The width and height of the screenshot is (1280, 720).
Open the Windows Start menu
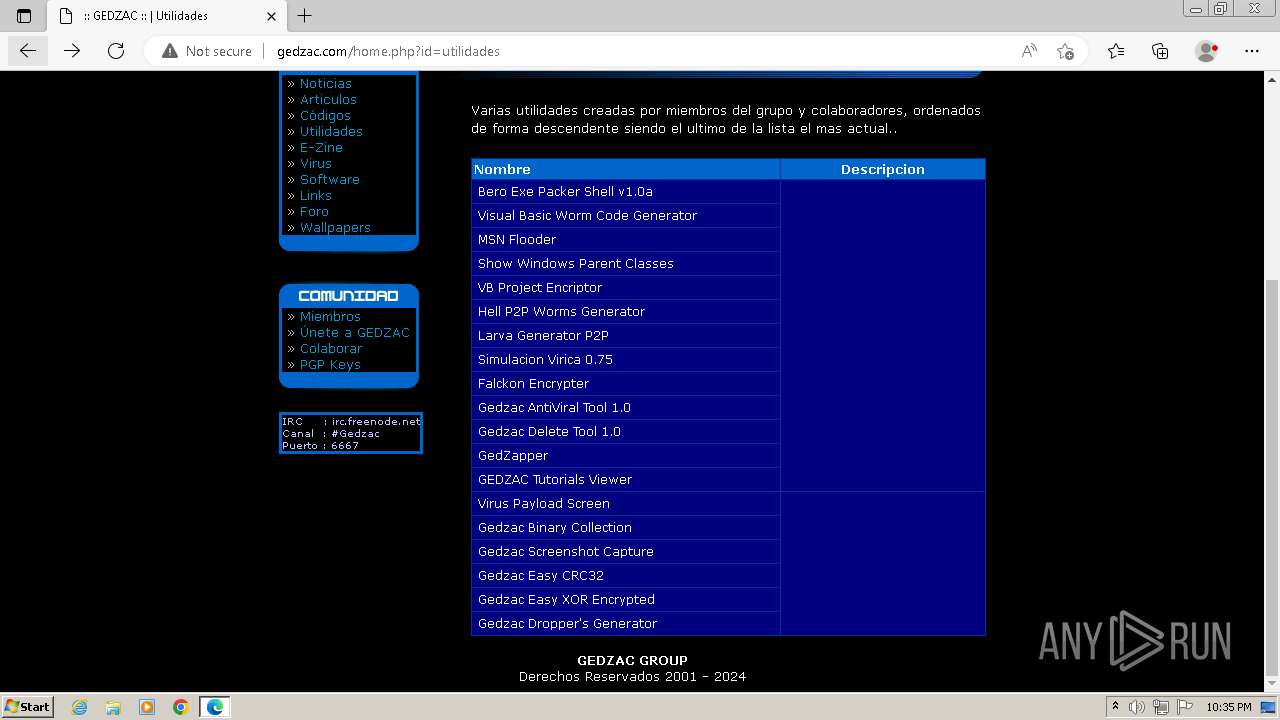point(28,706)
